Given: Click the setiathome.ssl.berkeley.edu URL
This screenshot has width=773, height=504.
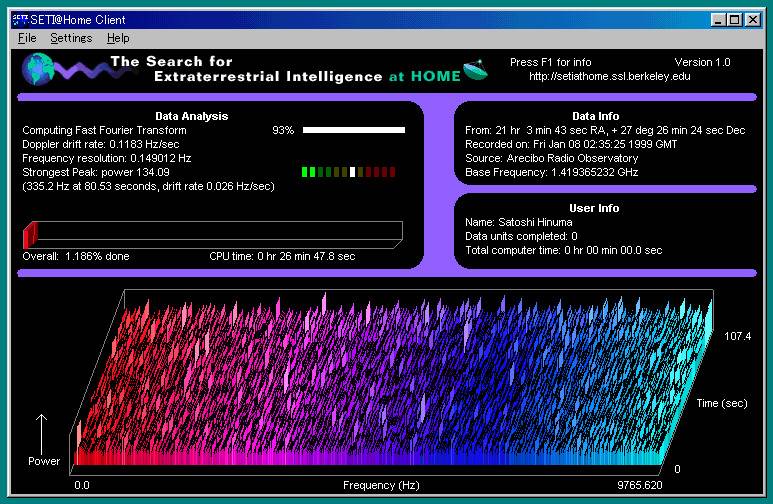Looking at the screenshot, I should click(x=609, y=76).
